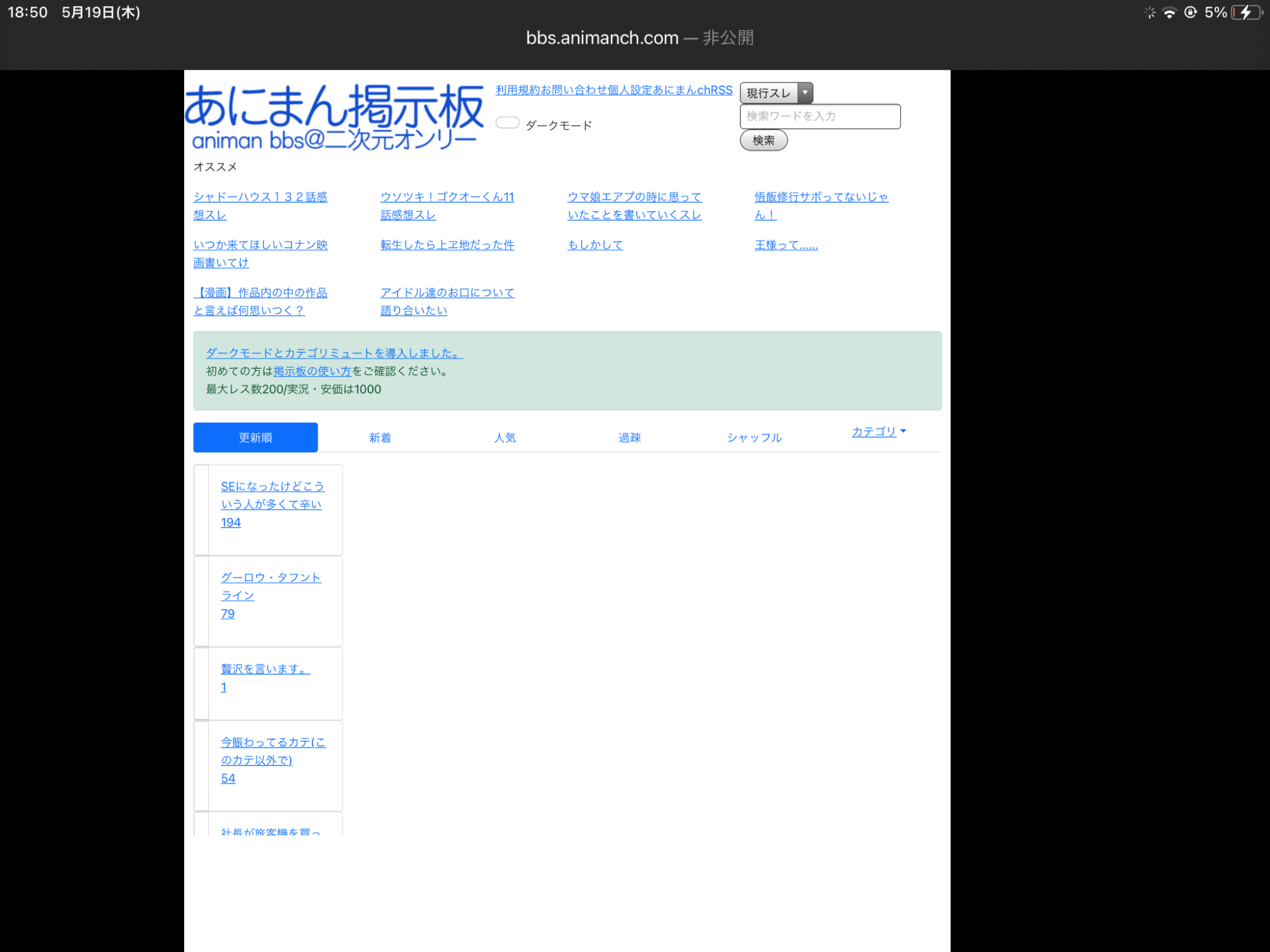Switch to the 人気 tab
1270x952 pixels.
[505, 437]
